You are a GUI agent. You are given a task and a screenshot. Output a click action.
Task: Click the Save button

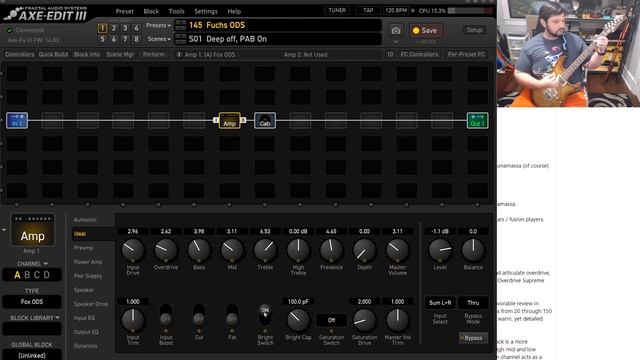click(x=425, y=31)
